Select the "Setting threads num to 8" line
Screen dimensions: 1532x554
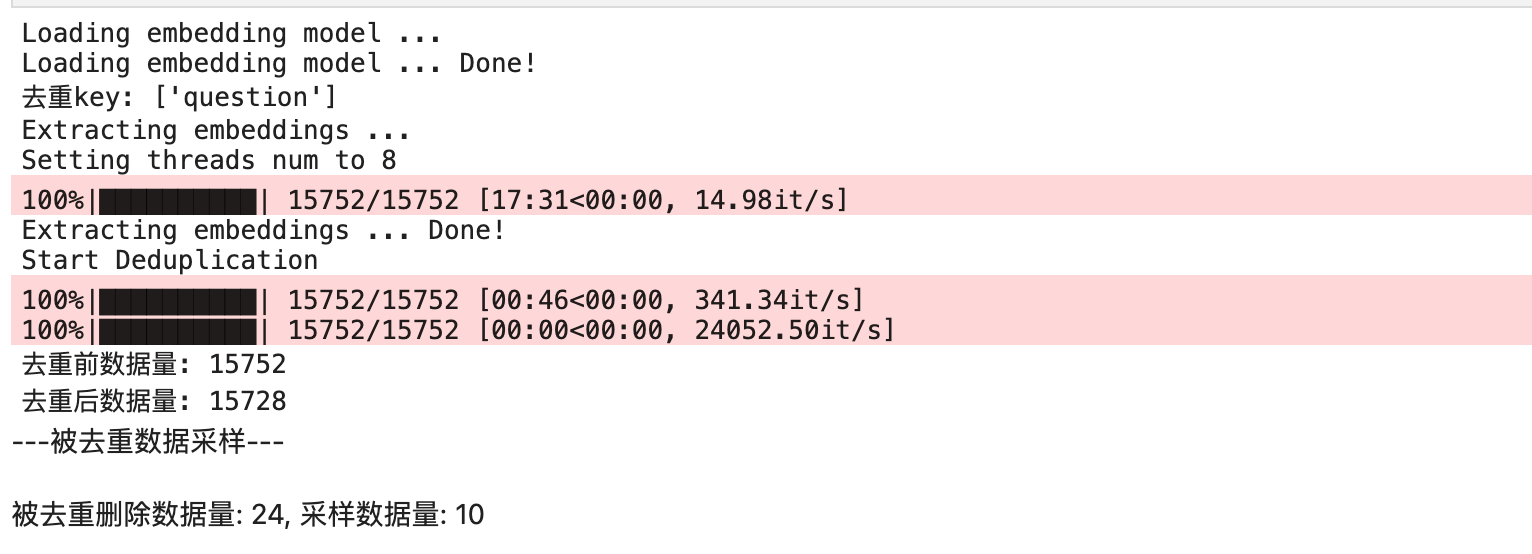pos(209,160)
